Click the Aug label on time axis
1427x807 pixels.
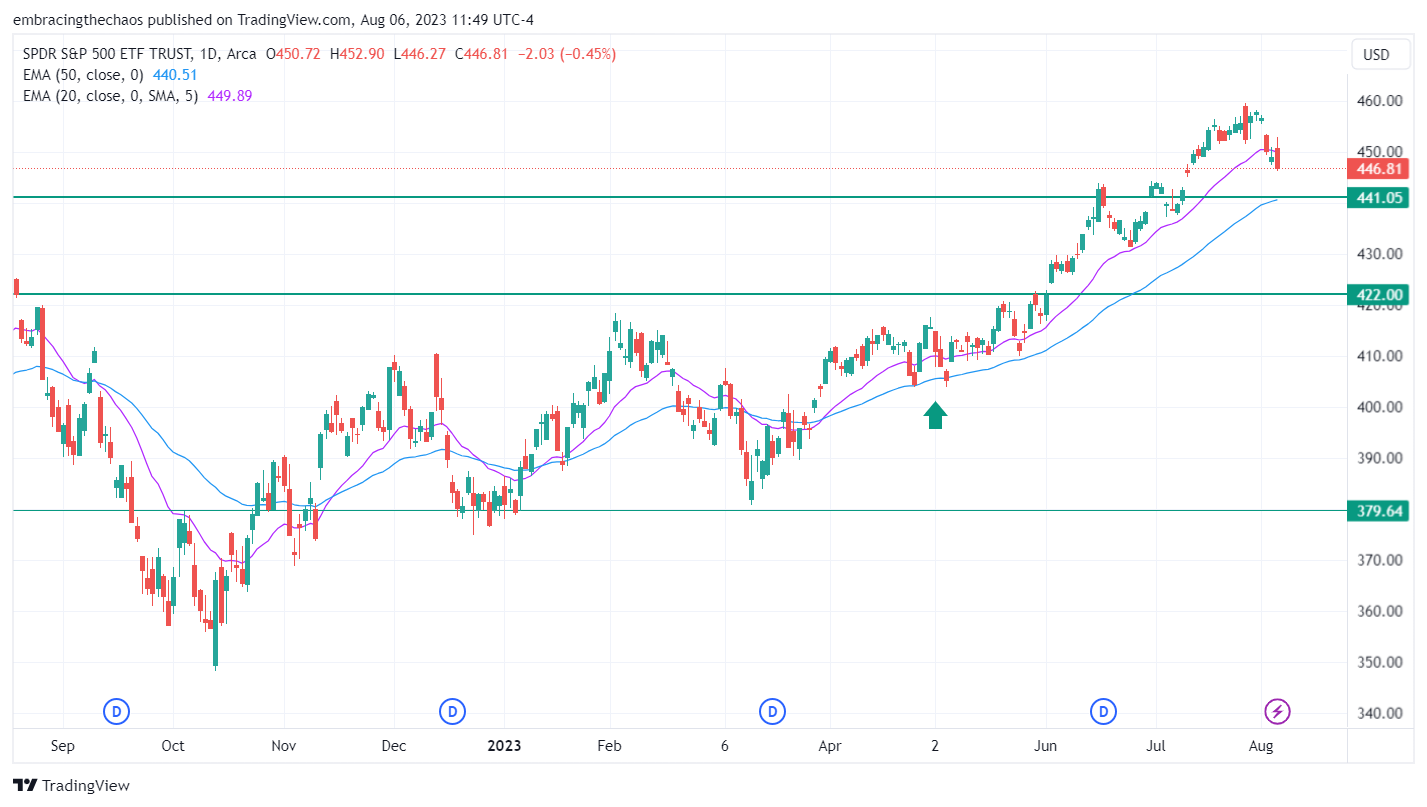(x=1261, y=746)
